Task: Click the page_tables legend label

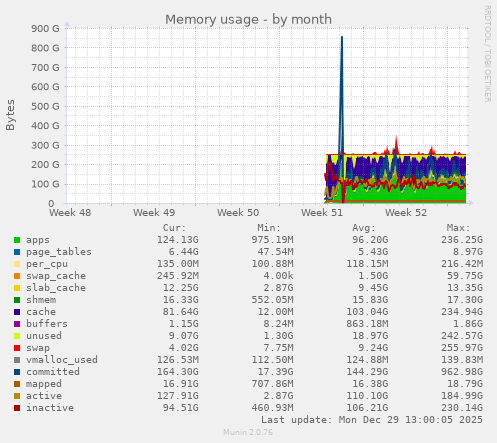Action: 59,252
